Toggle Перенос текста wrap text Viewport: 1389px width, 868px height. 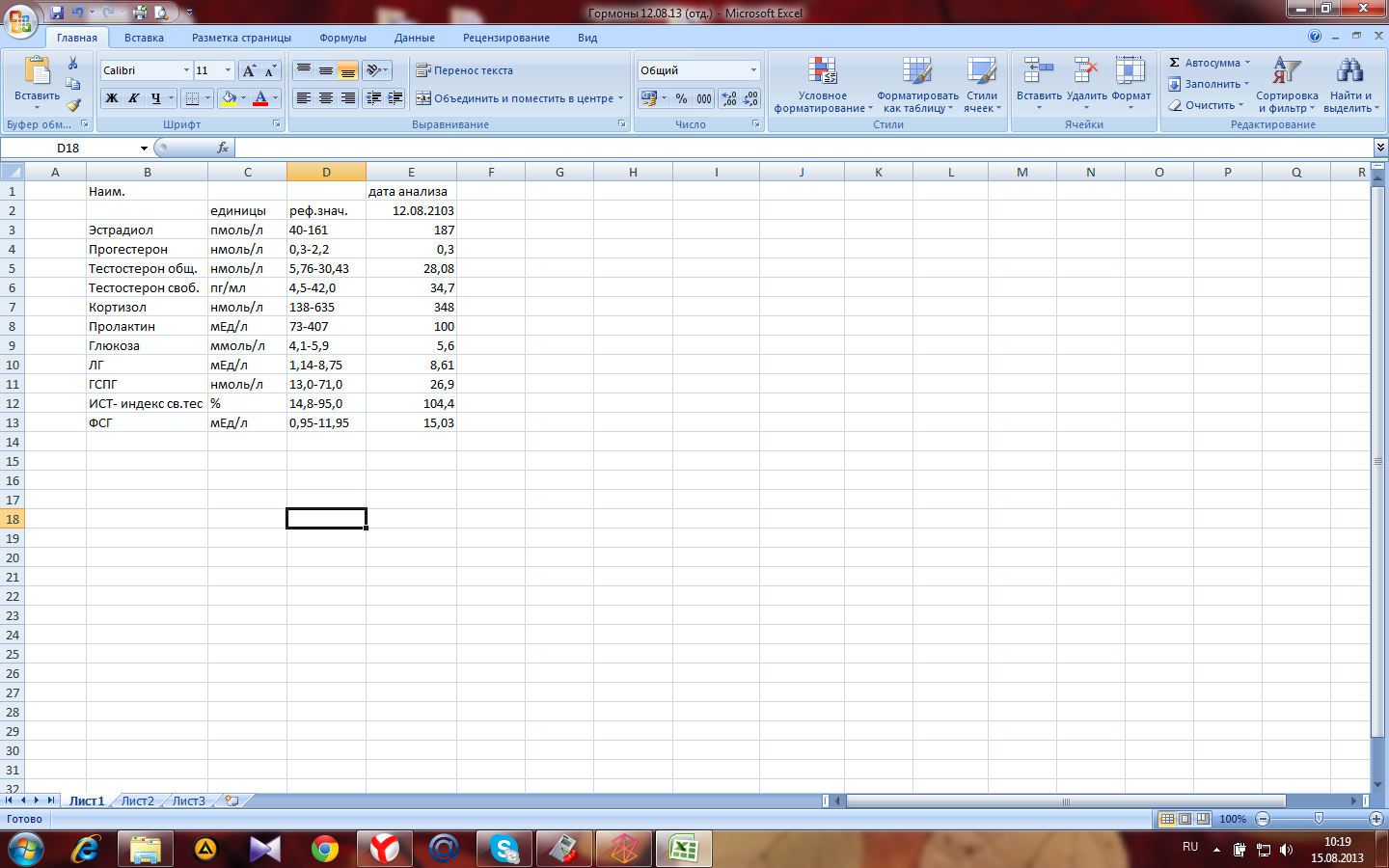pos(465,70)
